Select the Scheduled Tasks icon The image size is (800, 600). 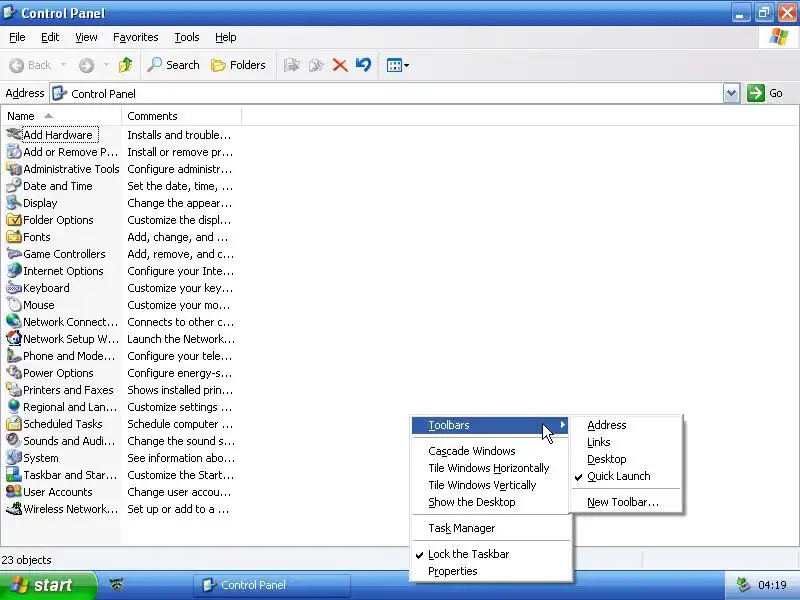[x=14, y=424]
